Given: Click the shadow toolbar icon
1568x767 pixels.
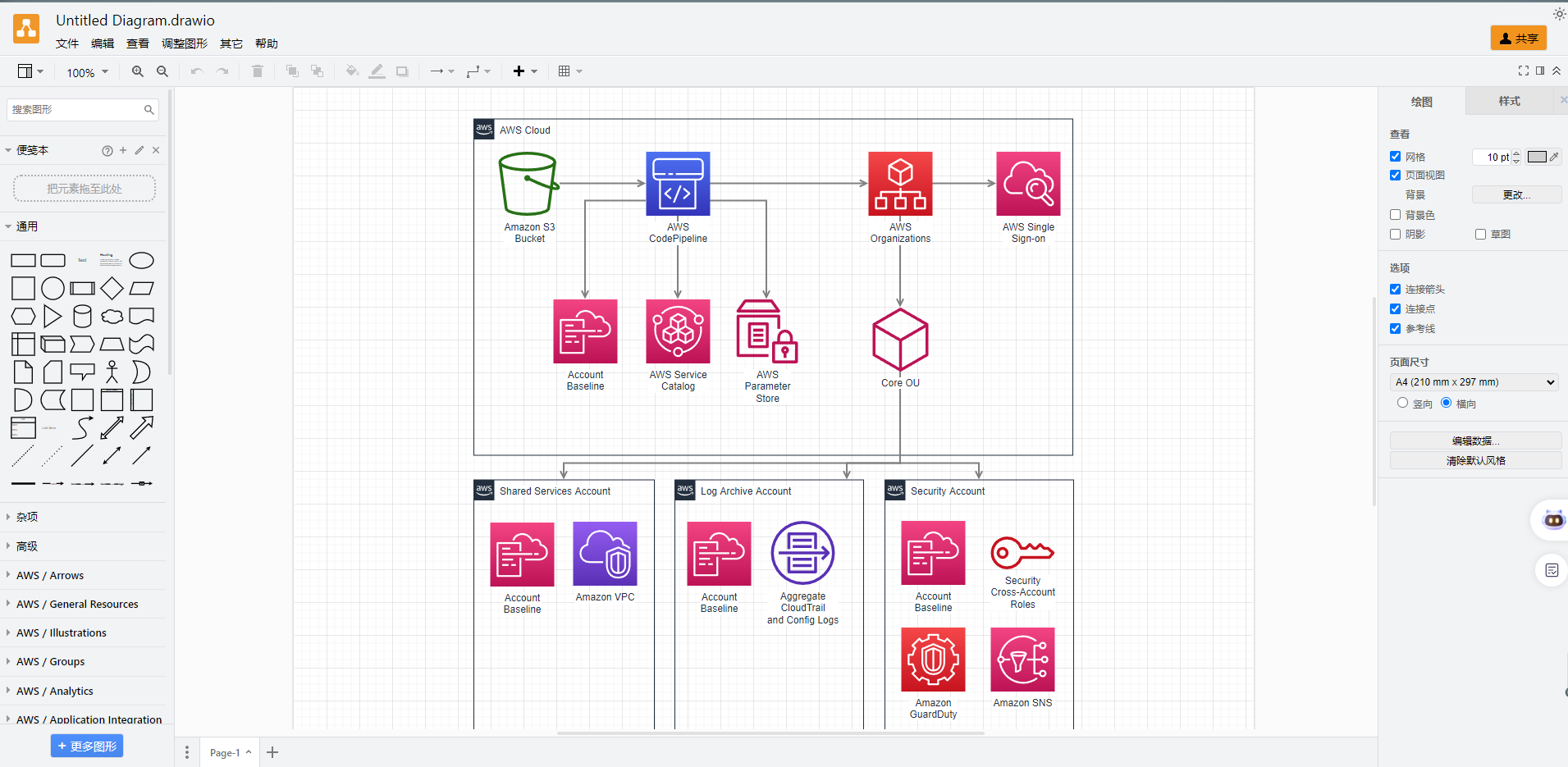Looking at the screenshot, I should pos(402,71).
